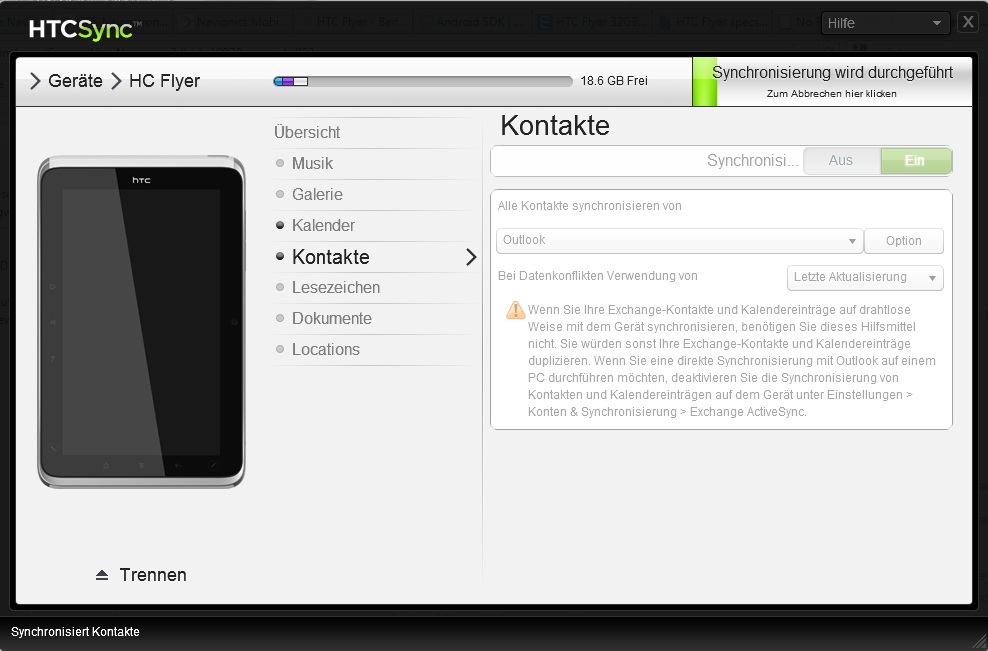
Task: Click the HTC Flyer device image
Action: (141, 322)
